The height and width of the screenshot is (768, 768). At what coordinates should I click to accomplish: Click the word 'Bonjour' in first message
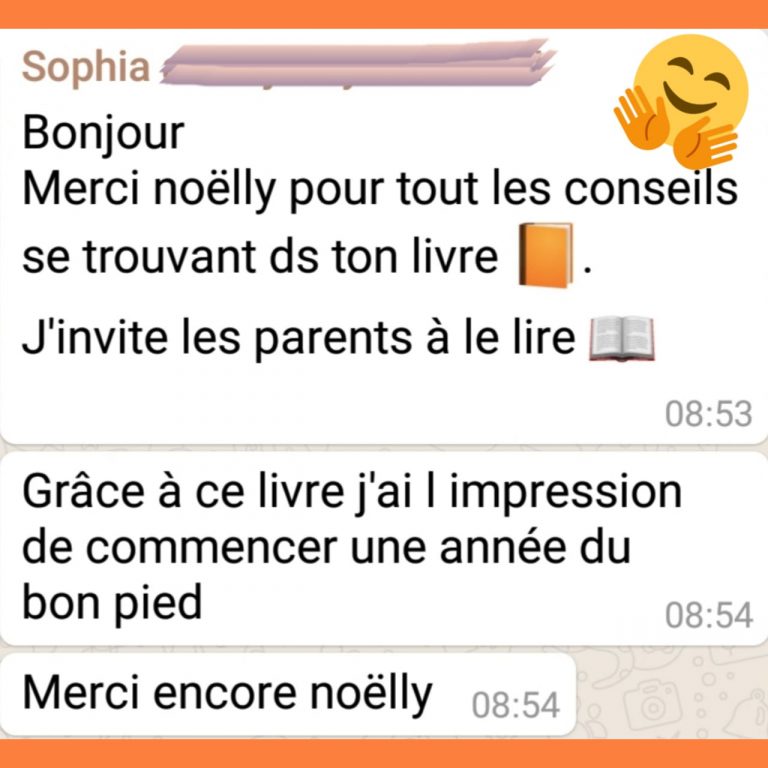point(103,134)
